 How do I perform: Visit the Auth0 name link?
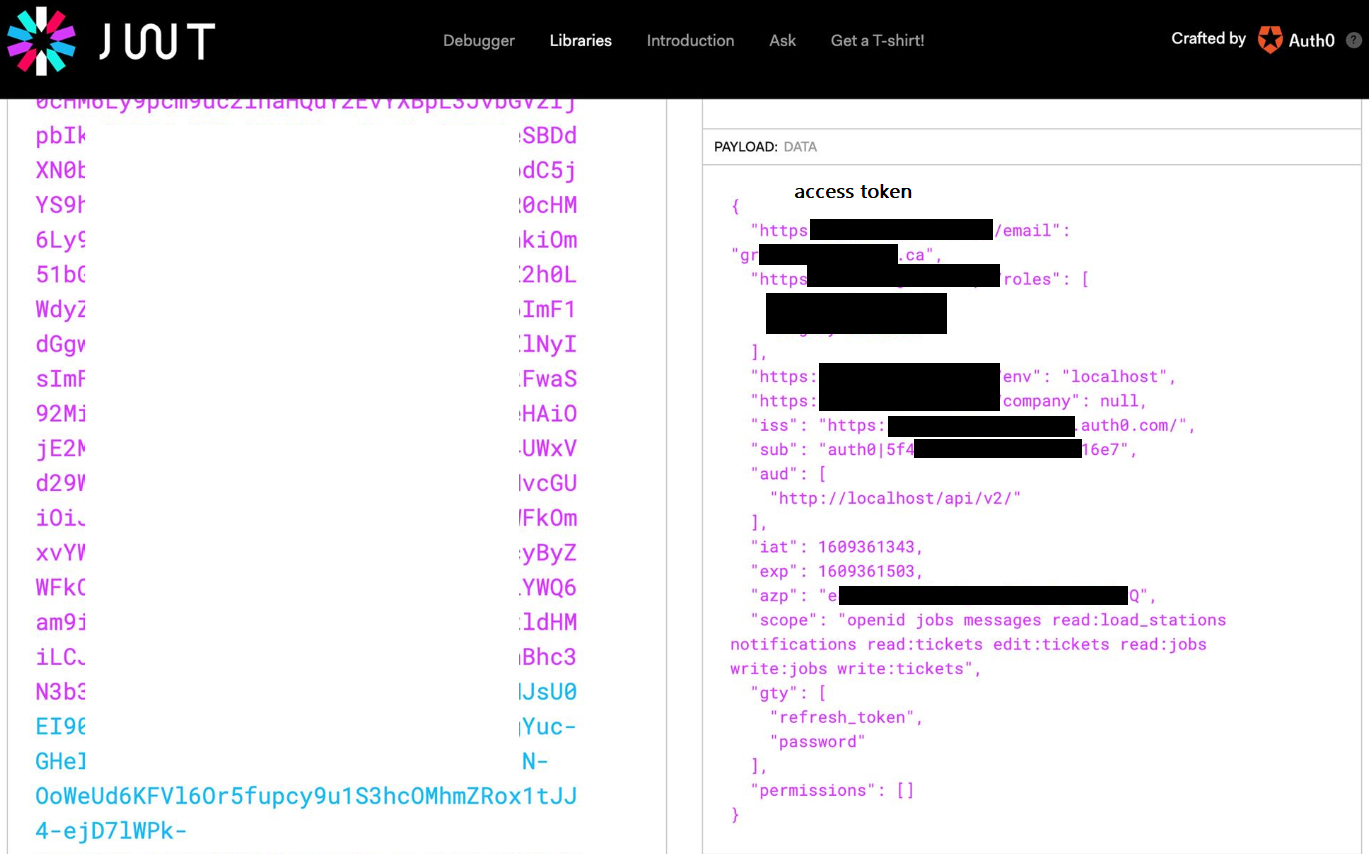(1312, 41)
